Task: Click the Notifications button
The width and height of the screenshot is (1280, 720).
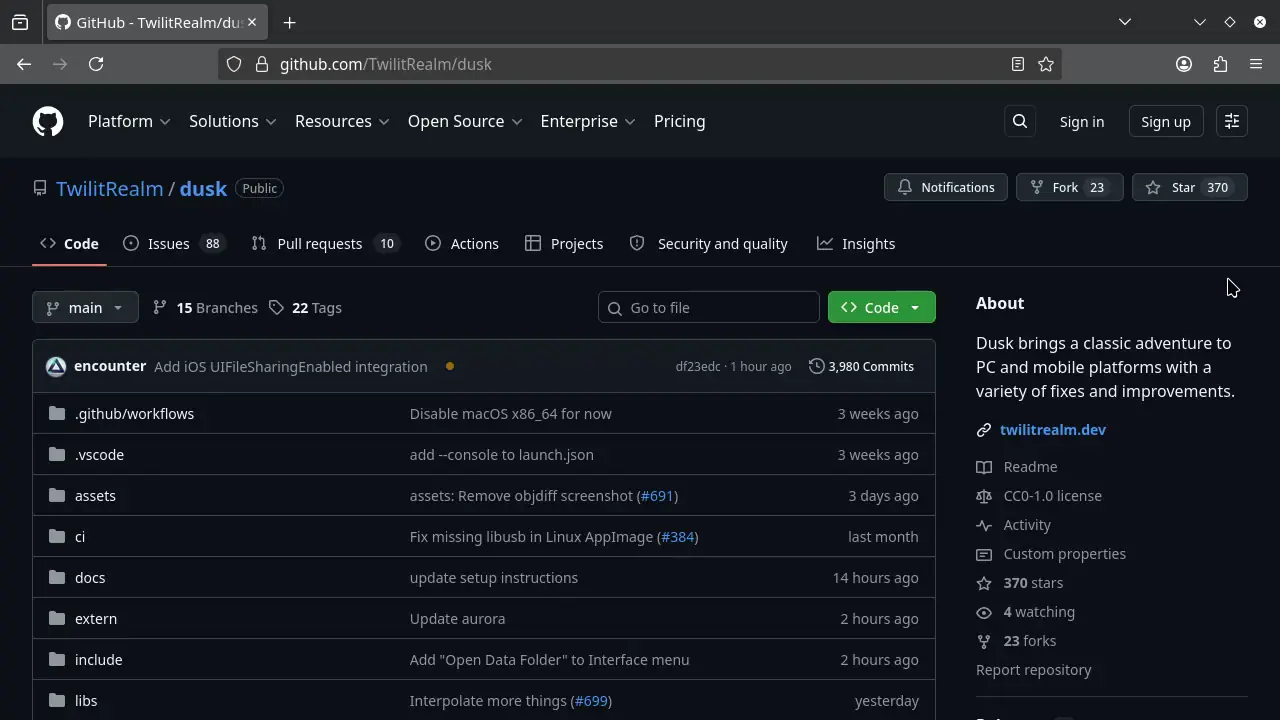Action: click(x=946, y=188)
